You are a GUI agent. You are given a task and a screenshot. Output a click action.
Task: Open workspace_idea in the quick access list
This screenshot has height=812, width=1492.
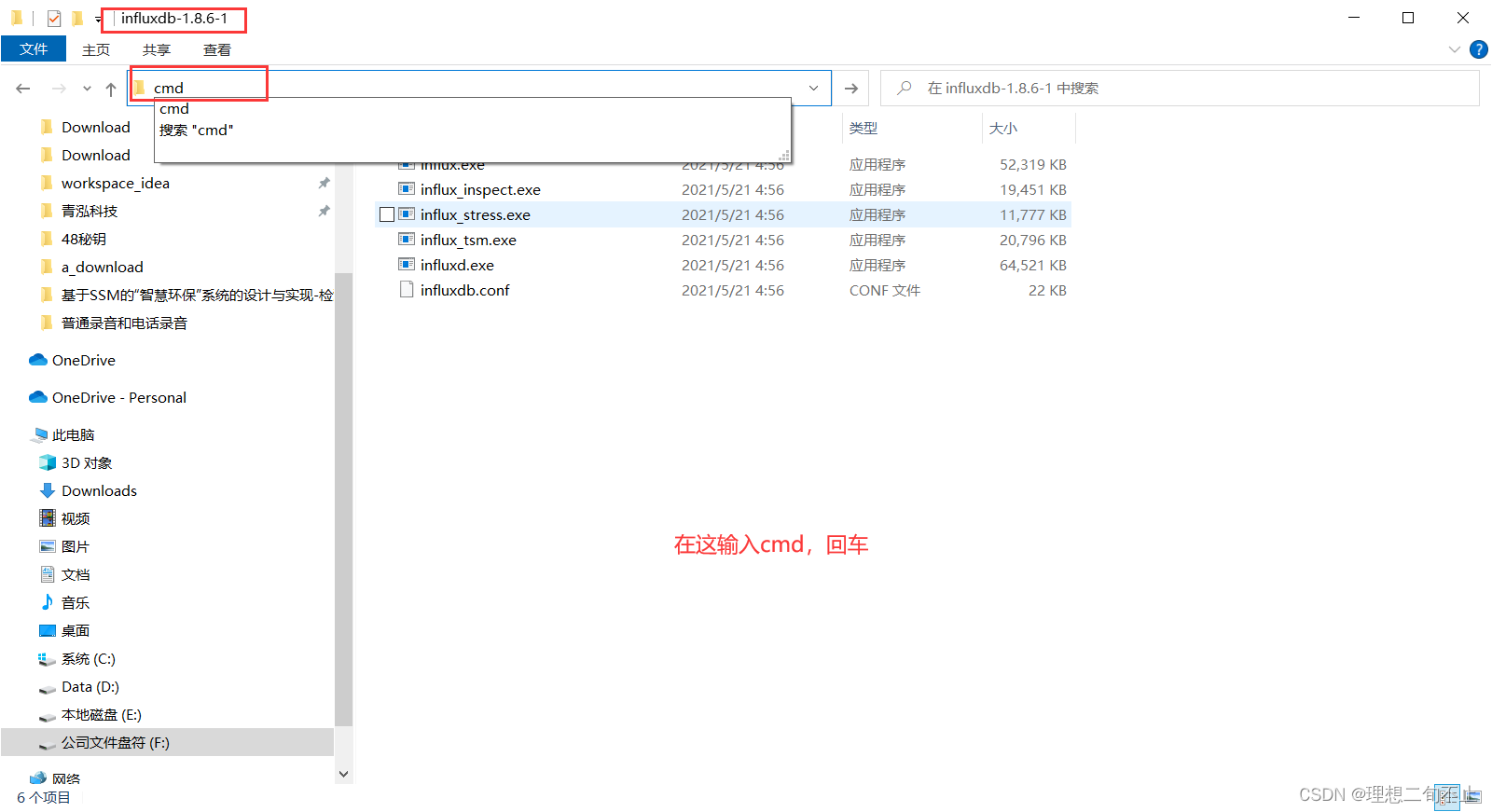coord(116,184)
